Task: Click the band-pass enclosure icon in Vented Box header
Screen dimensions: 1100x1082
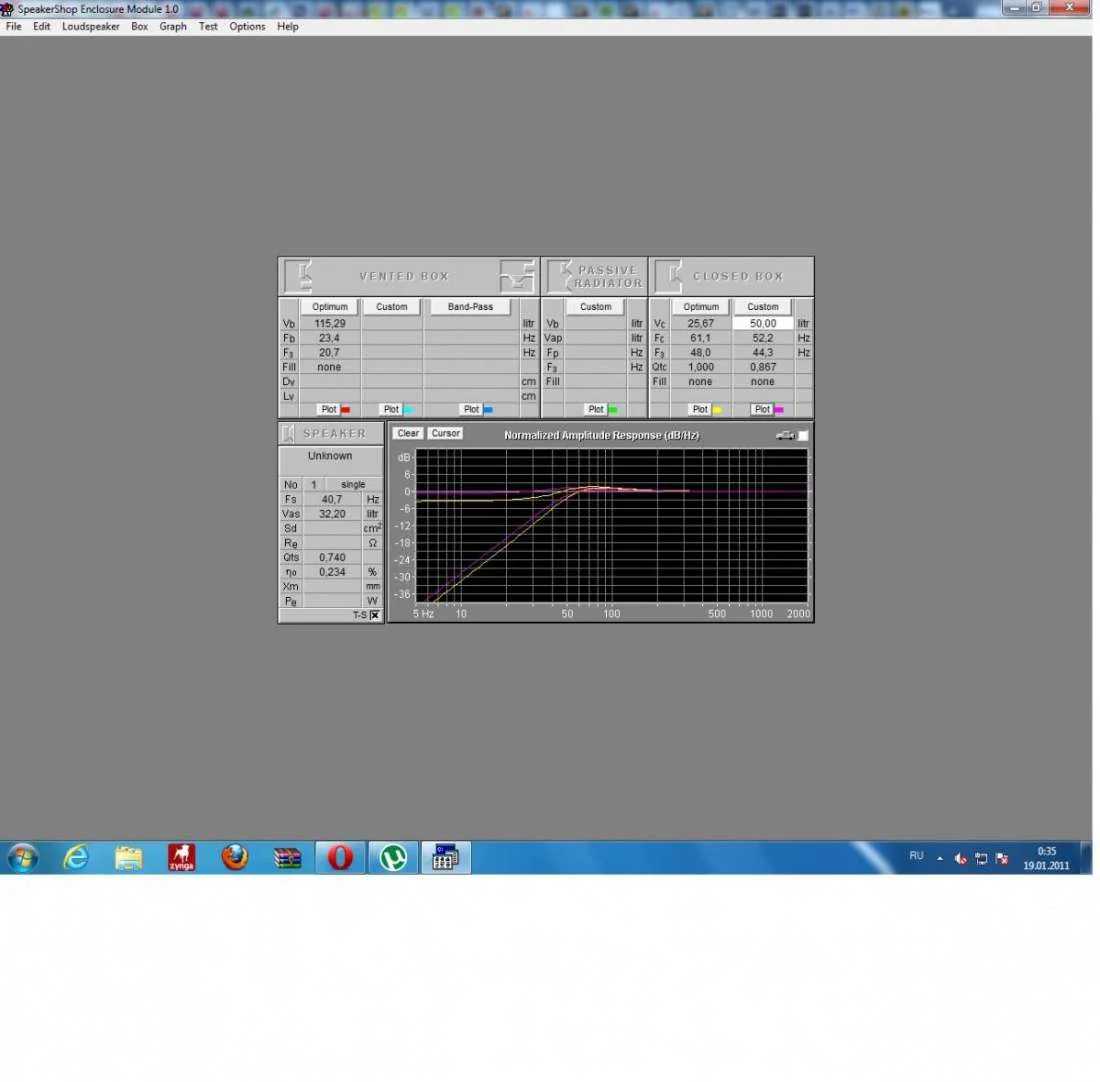Action: pos(517,276)
